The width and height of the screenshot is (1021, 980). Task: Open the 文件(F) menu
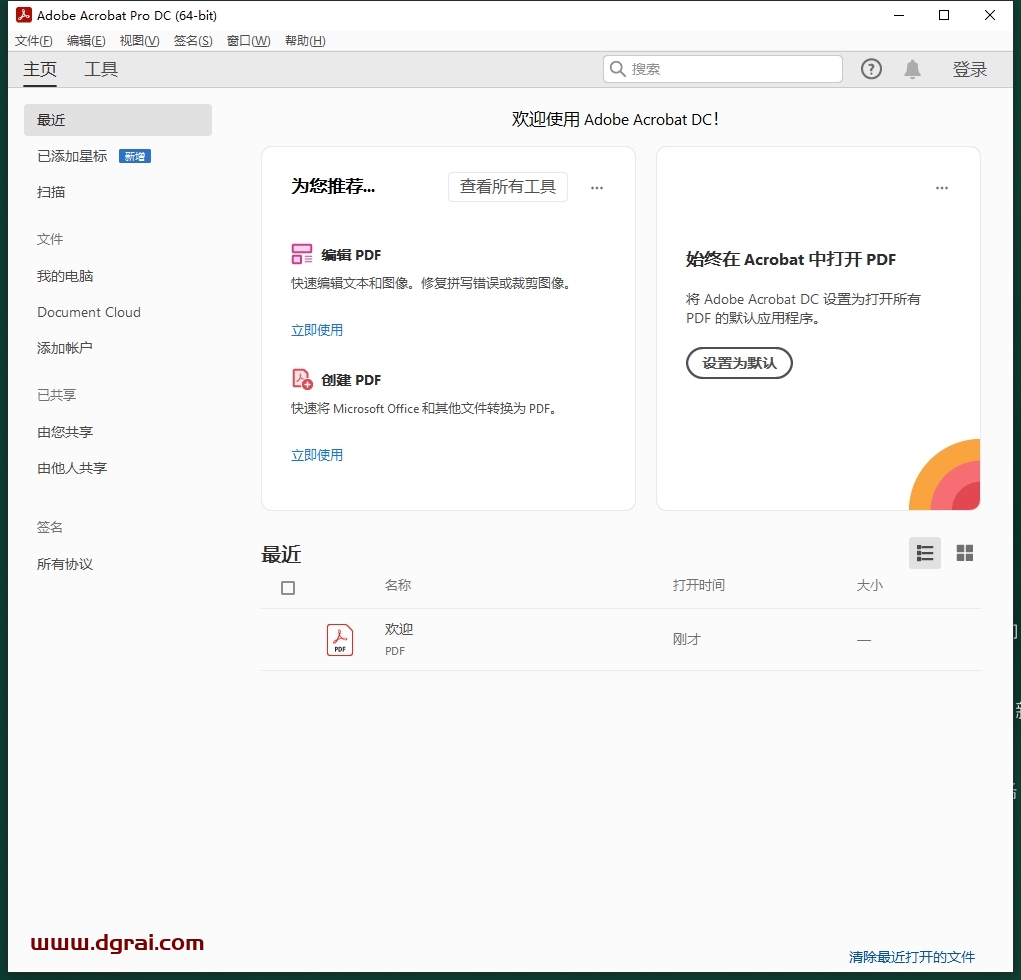tap(33, 41)
